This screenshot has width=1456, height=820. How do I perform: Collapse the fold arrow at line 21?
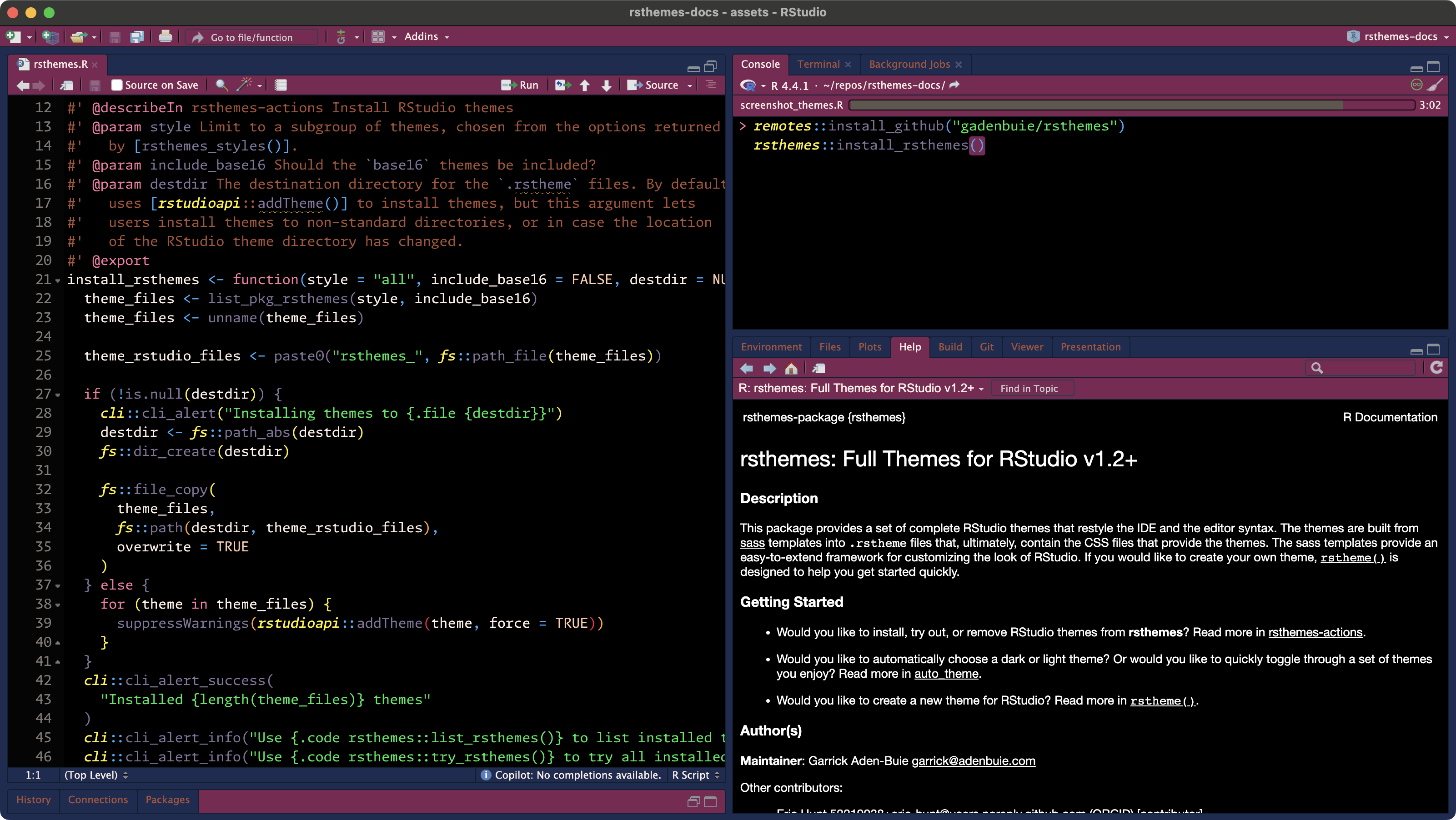[58, 280]
